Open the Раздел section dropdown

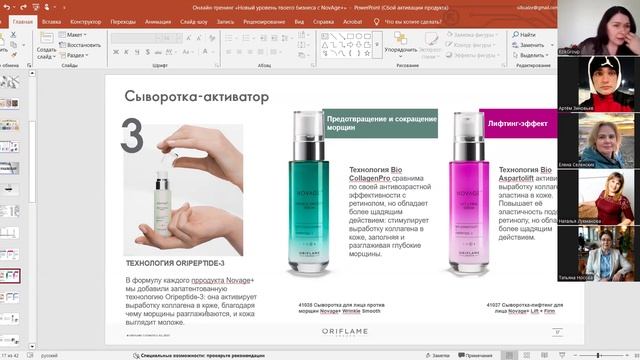click(x=74, y=55)
